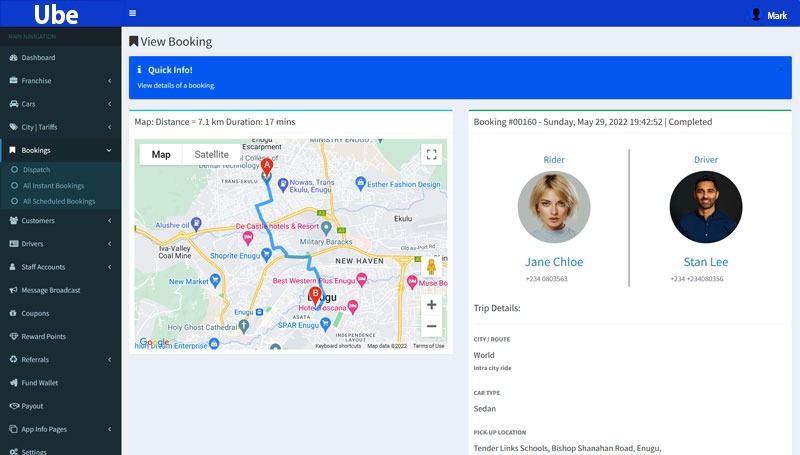Click the hamburger menu icon in header
Screen dimensions: 800x455
coord(133,14)
